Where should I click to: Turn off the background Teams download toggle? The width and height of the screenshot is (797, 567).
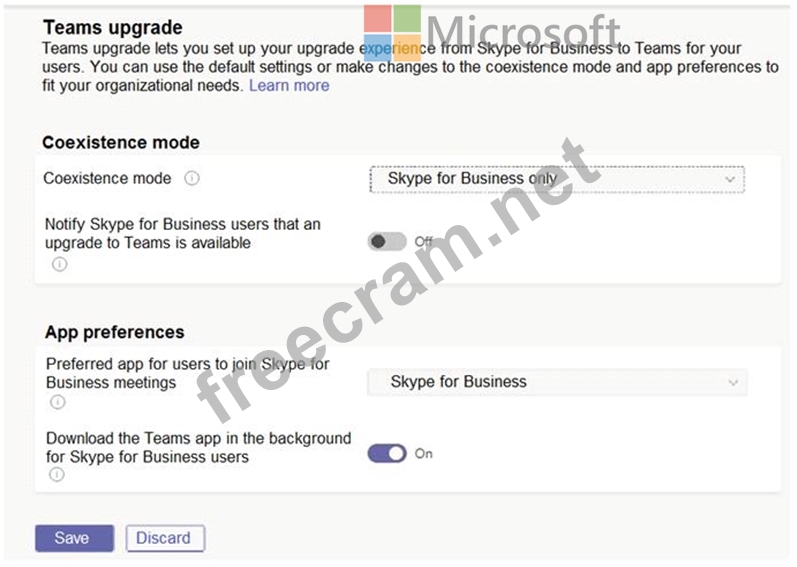click(387, 453)
